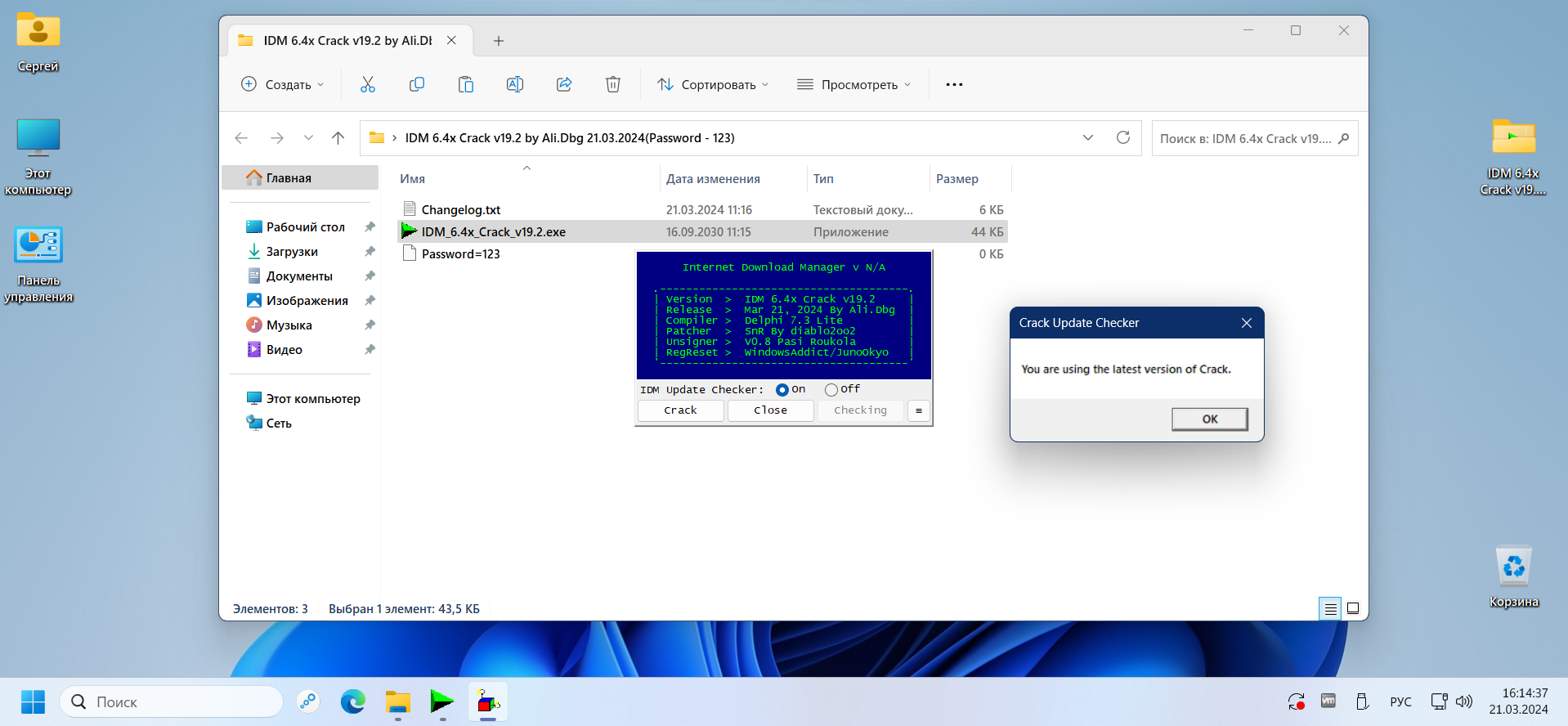This screenshot has width=1568, height=726.
Task: Click the Crack button
Action: [x=680, y=410]
